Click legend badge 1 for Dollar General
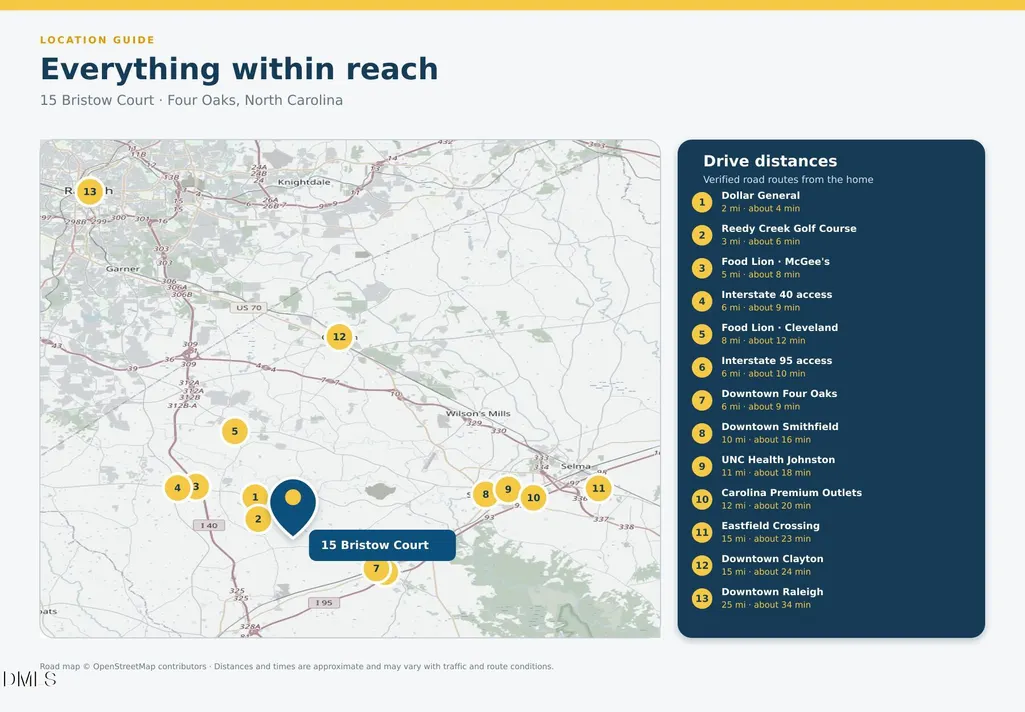This screenshot has width=1025, height=712. 702,202
